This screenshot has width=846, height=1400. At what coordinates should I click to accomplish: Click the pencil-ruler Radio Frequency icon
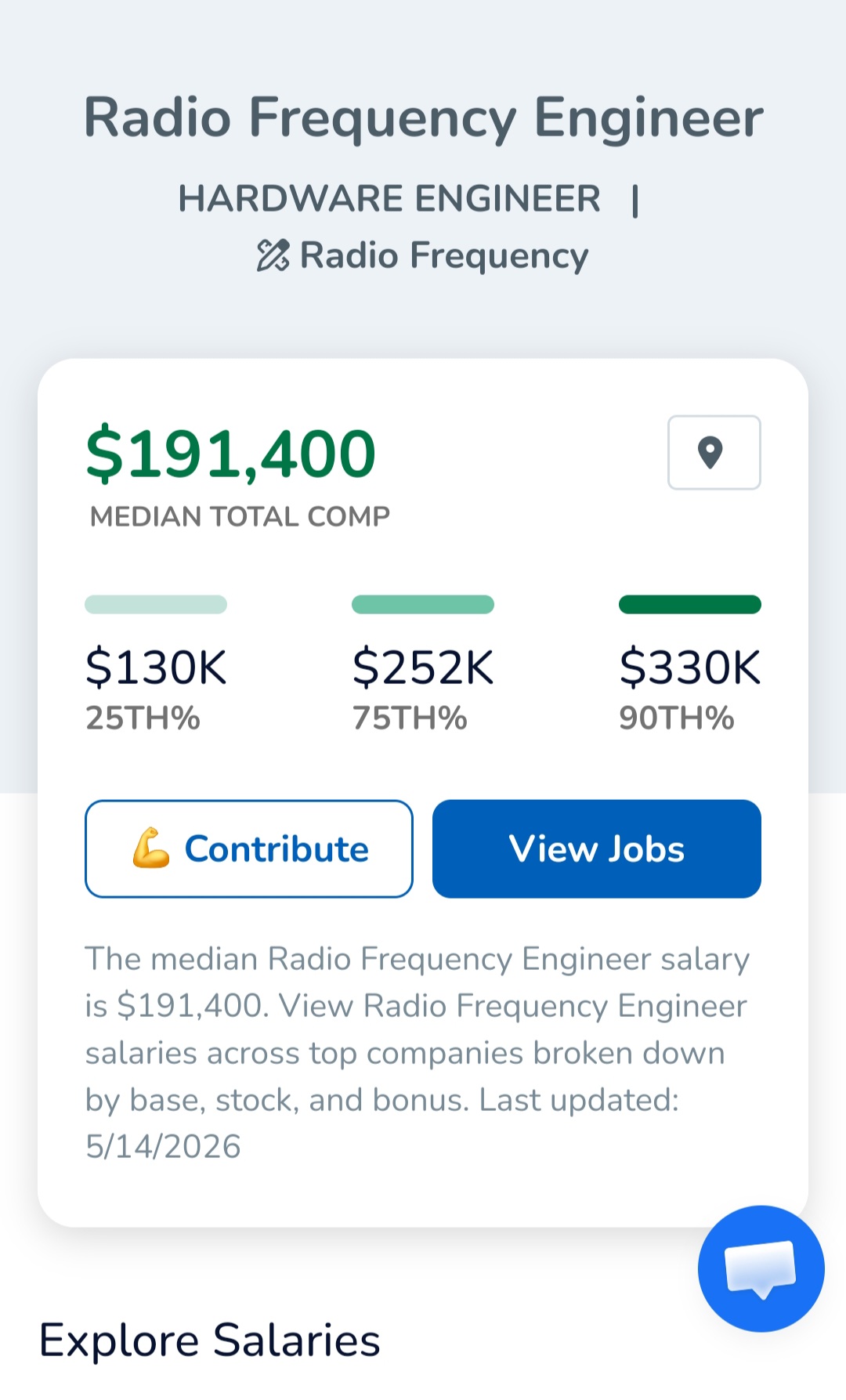[273, 255]
